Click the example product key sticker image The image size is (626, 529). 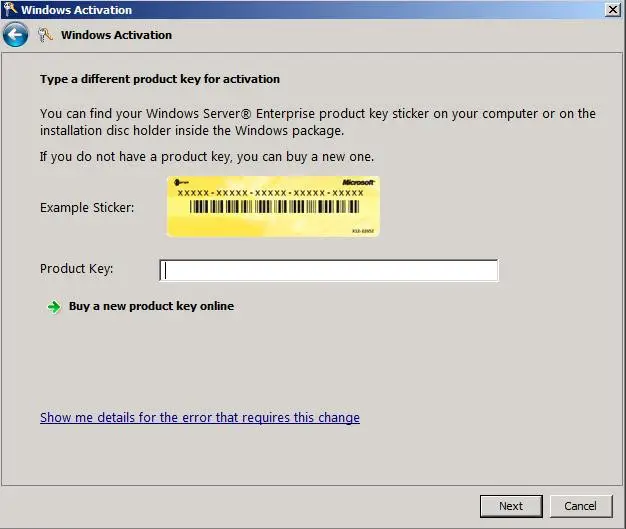click(x=273, y=206)
